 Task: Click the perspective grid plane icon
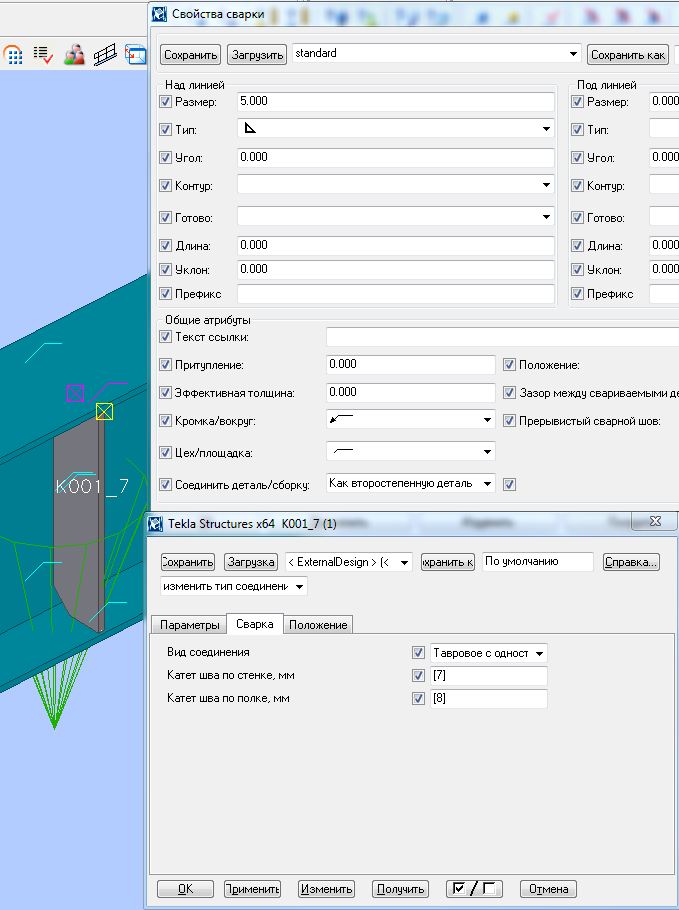[x=105, y=55]
